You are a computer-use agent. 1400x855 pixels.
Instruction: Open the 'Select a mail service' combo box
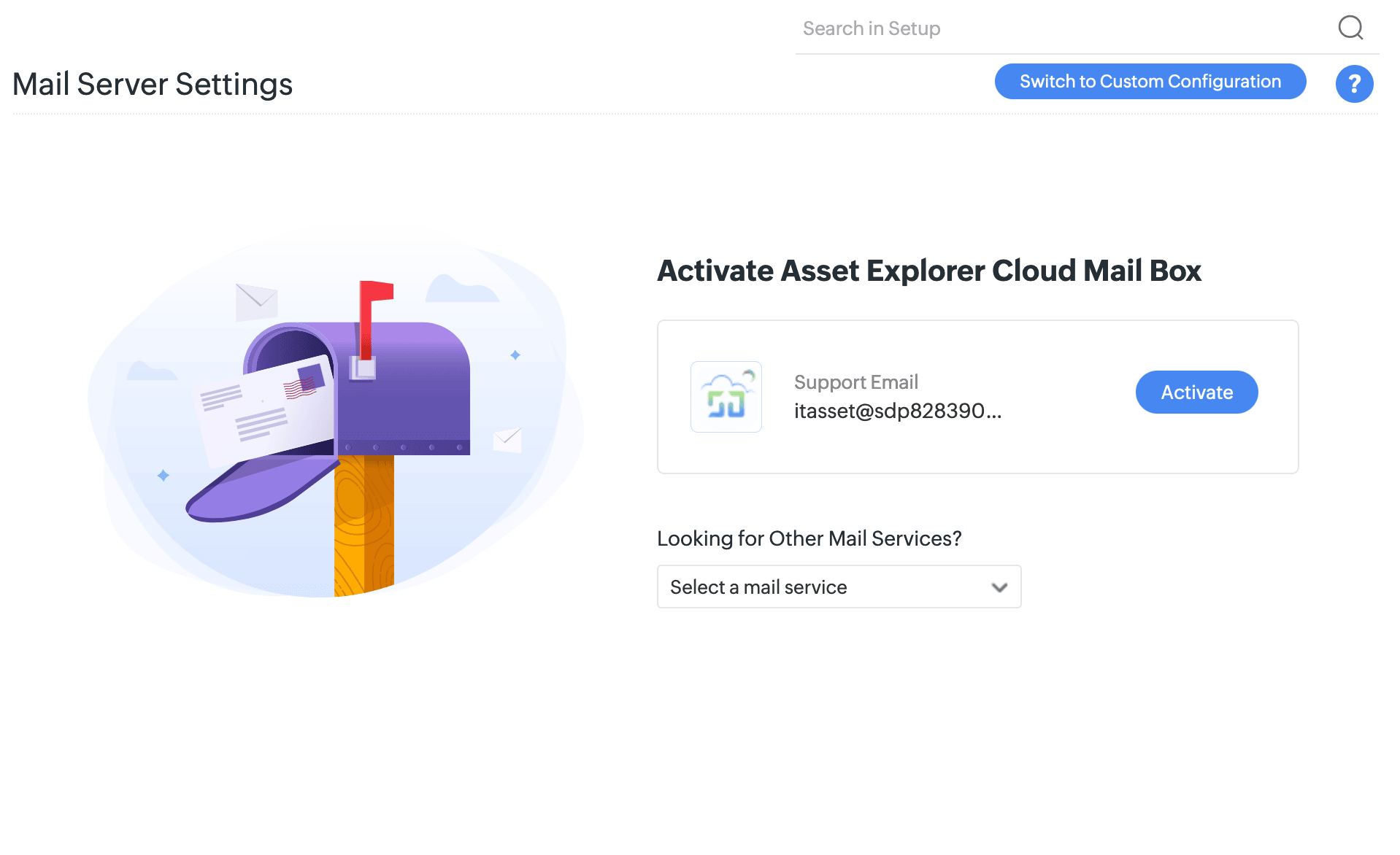click(825, 587)
